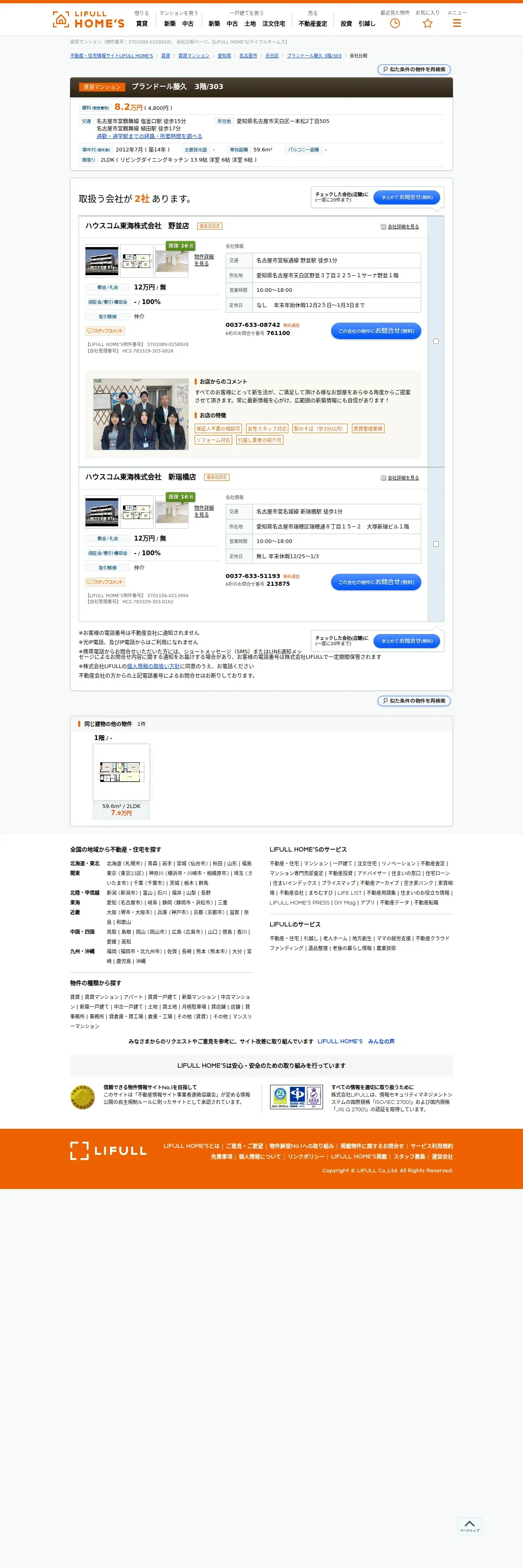Check the selection checkbox for 野並店

click(x=436, y=342)
